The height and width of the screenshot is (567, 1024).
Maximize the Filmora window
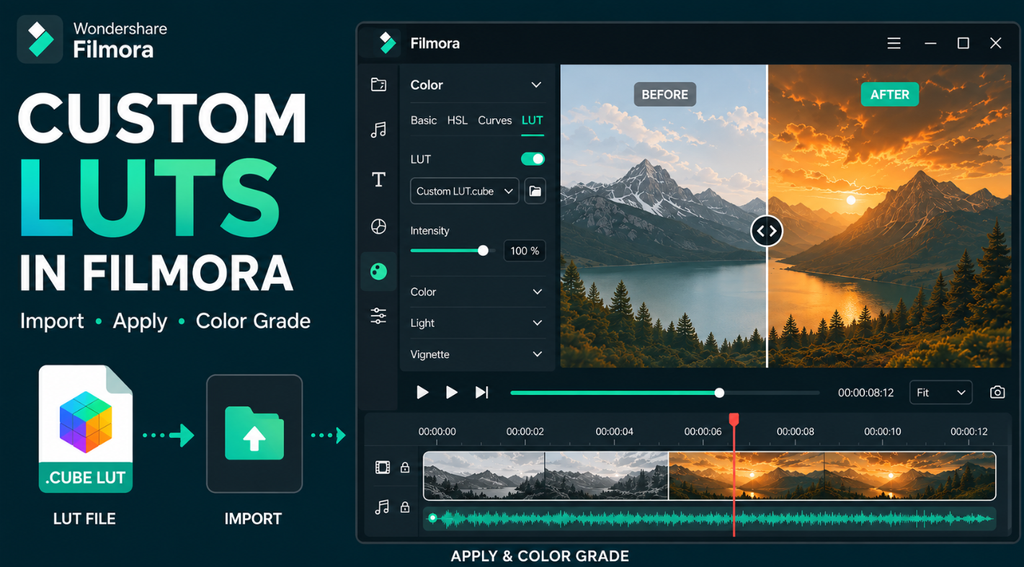963,43
